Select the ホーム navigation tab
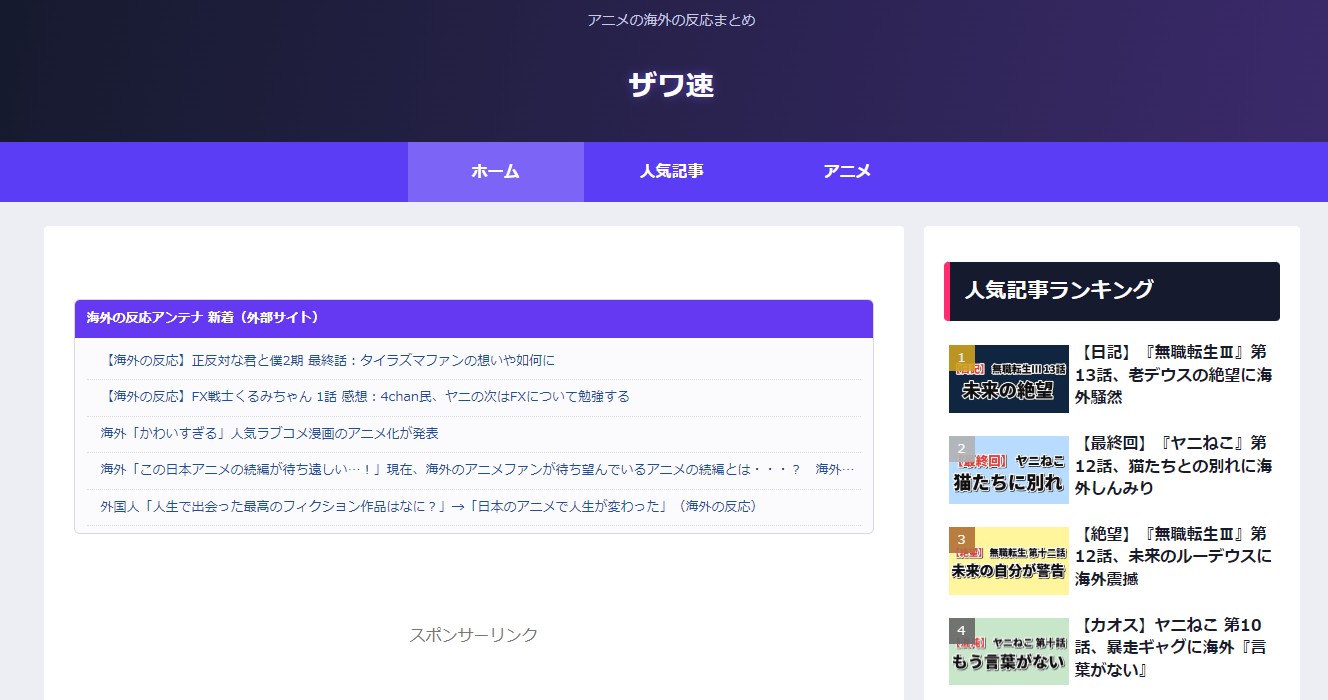The height and width of the screenshot is (700, 1328). (496, 171)
